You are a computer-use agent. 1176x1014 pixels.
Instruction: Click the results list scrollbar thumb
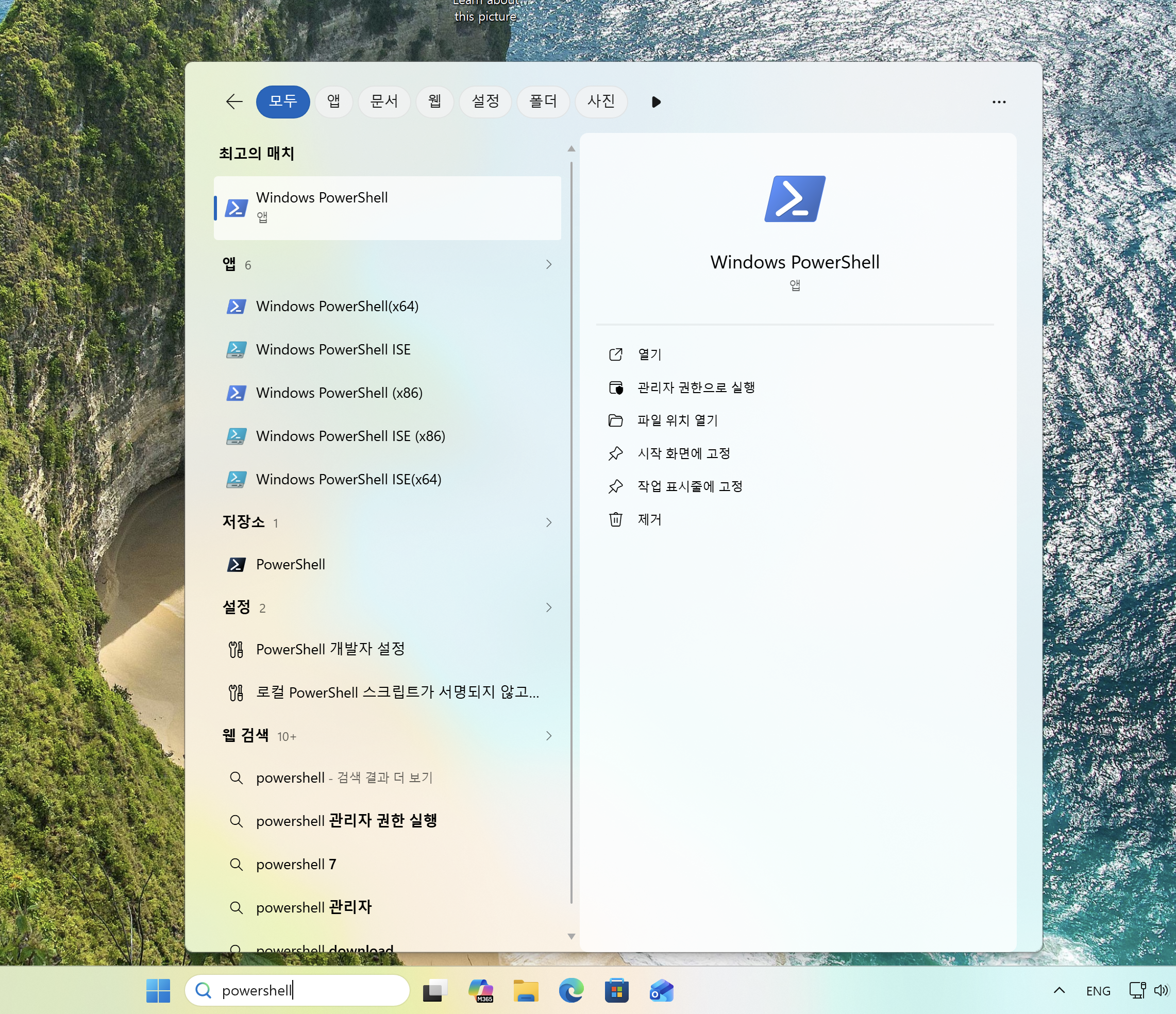click(571, 532)
